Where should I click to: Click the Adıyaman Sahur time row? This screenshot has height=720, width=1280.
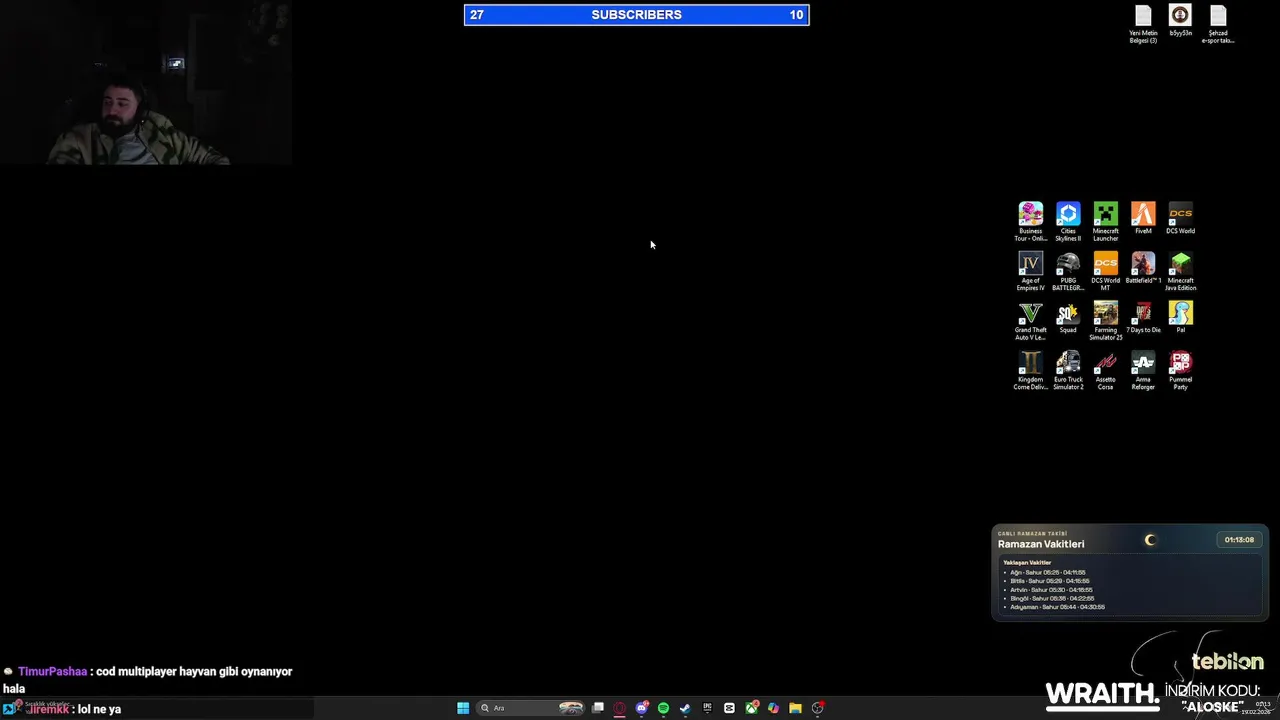click(x=1057, y=607)
